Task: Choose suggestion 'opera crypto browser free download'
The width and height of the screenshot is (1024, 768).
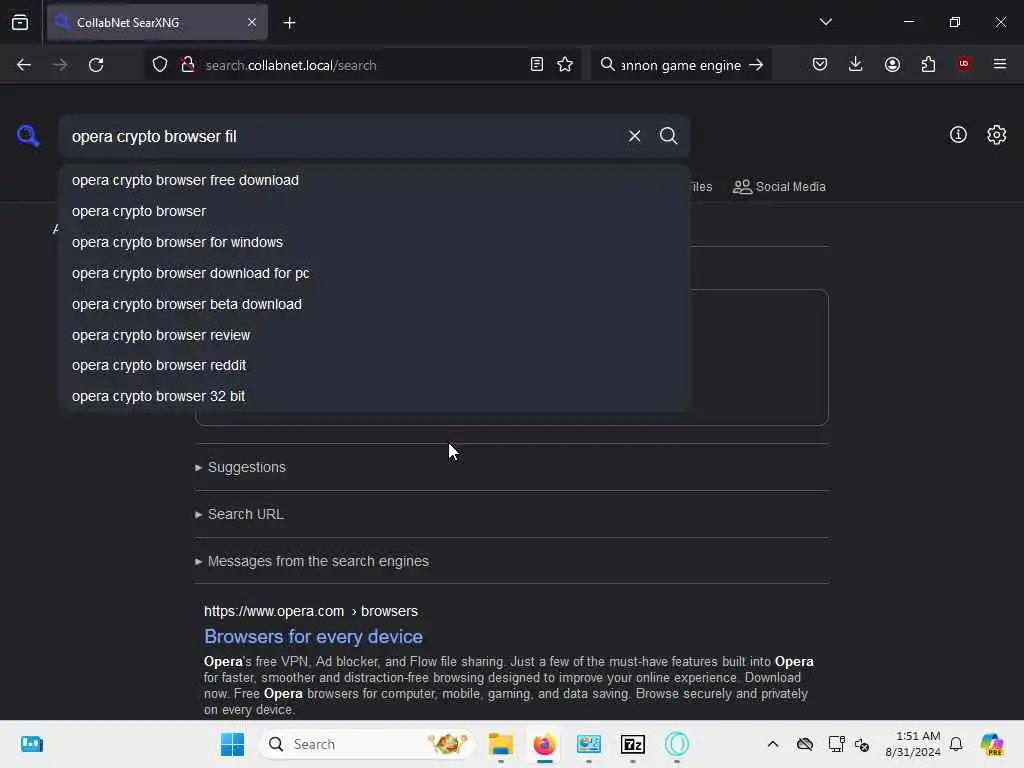Action: [374, 180]
